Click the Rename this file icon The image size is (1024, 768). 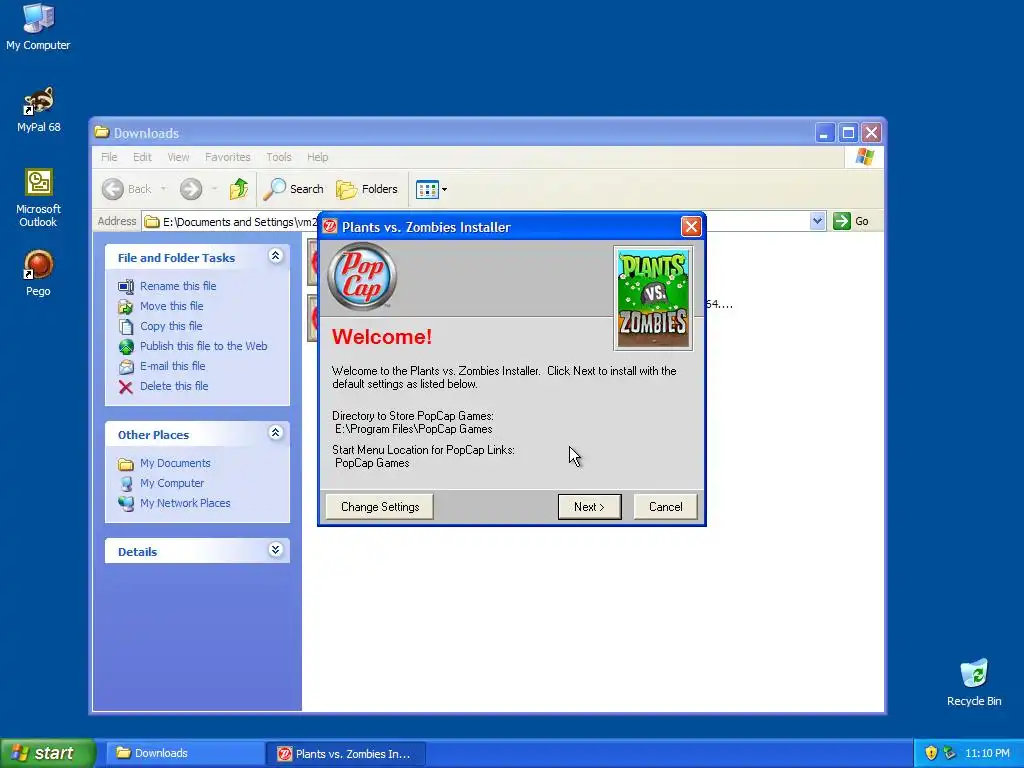pos(126,286)
